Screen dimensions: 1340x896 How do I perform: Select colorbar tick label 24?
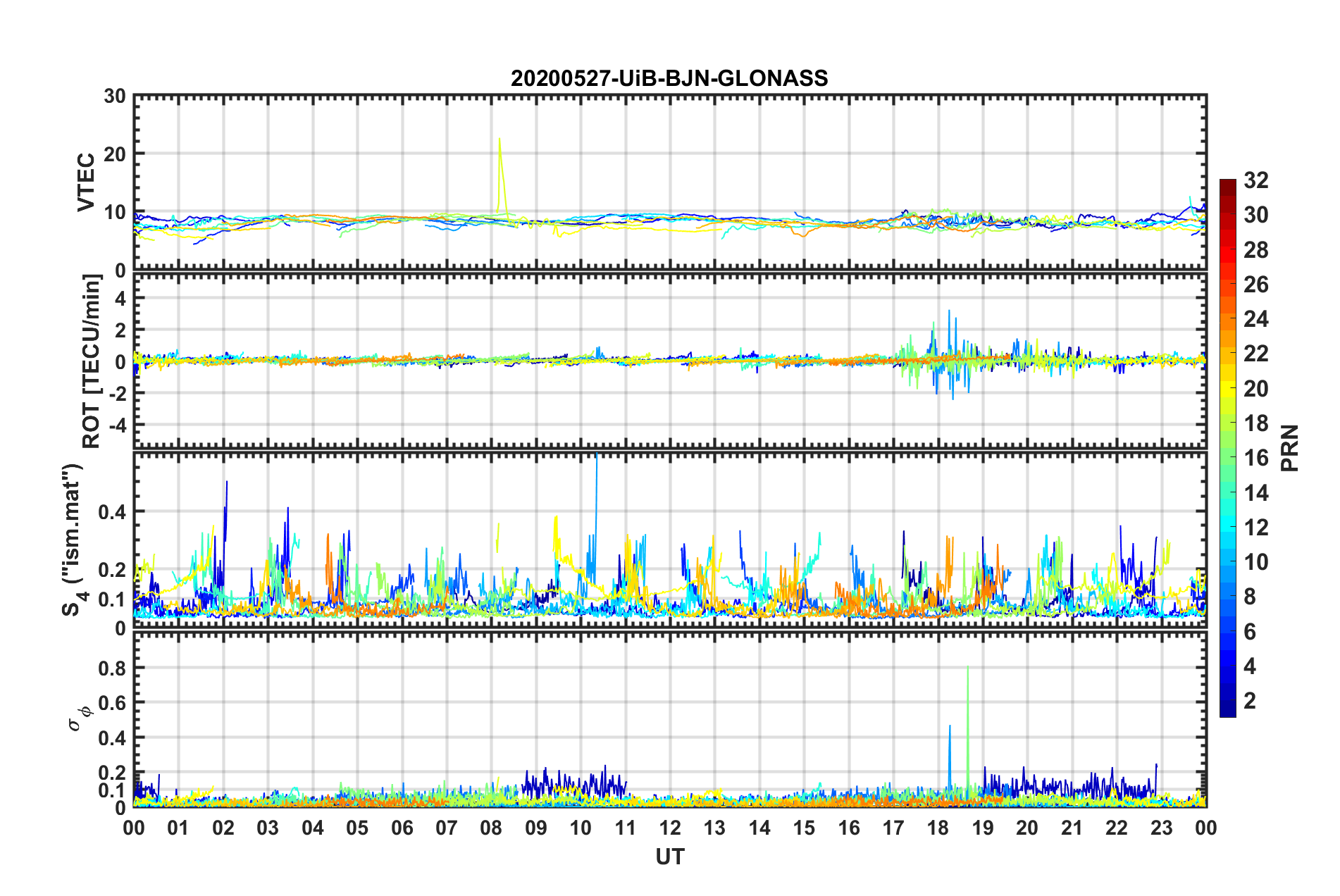1256,319
